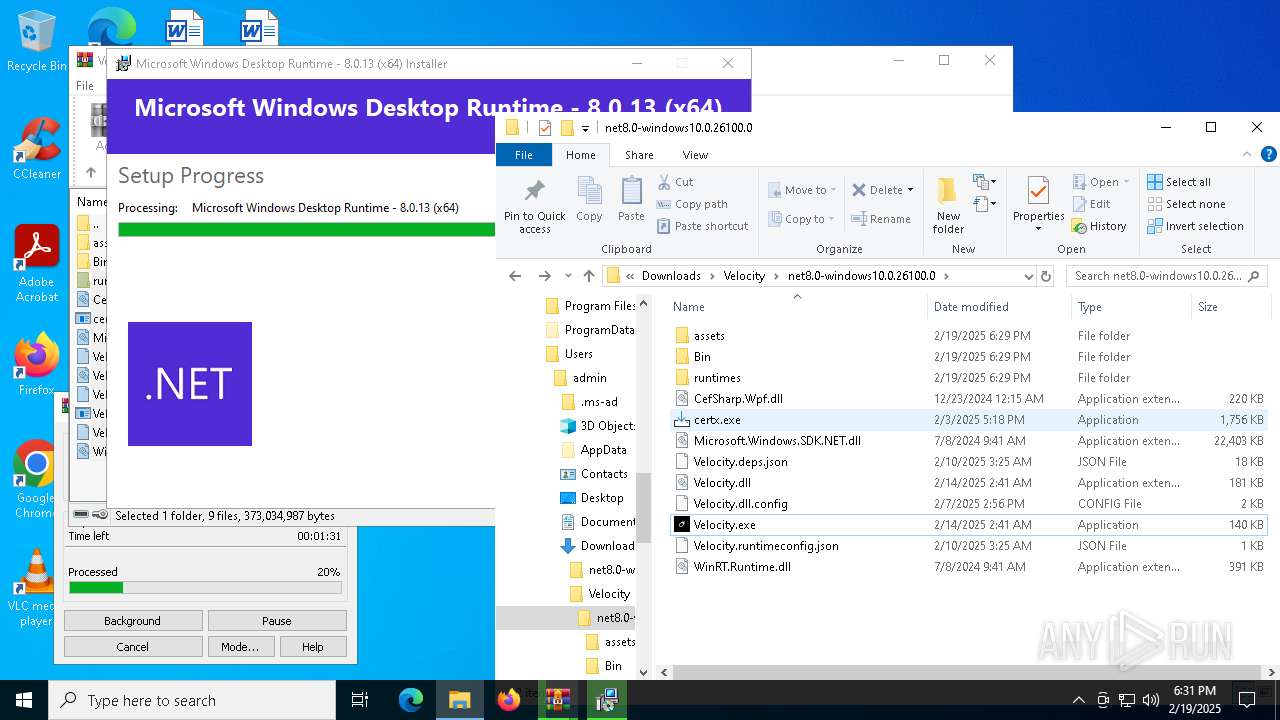Image resolution: width=1280 pixels, height=720 pixels.
Task: Switch to the View ribbon tab
Action: (695, 155)
